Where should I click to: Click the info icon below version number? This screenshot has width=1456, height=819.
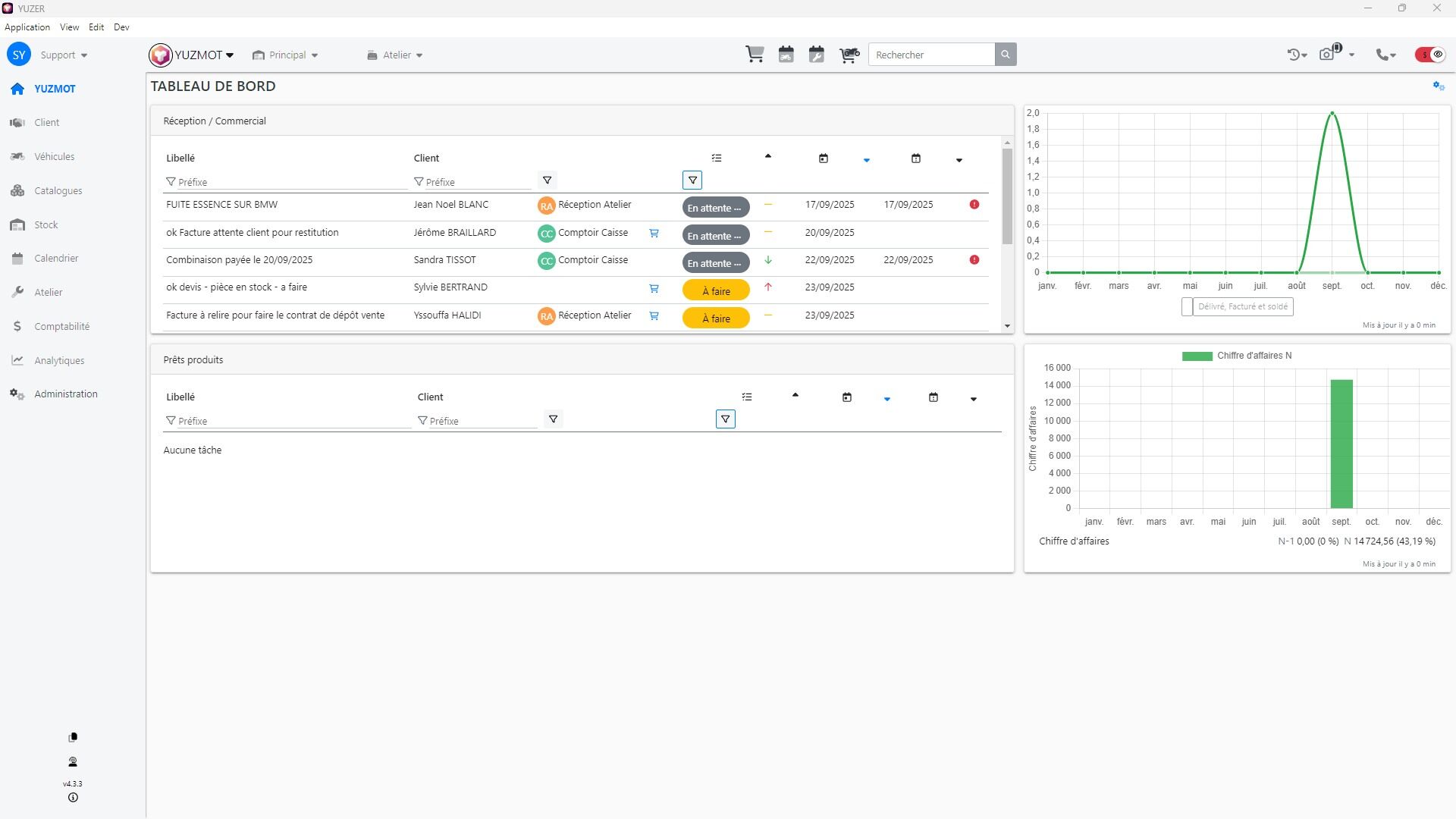(73, 798)
